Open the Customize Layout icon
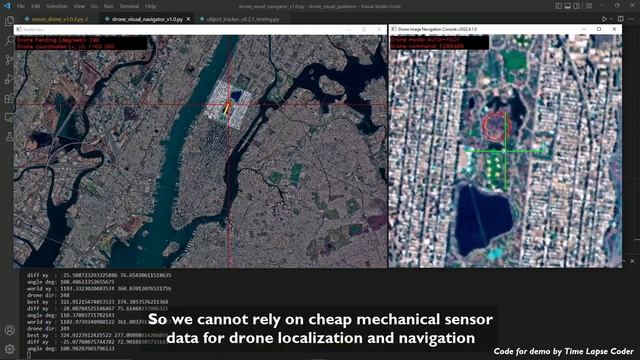Image resolution: width=640 pixels, height=360 pixels. (x=589, y=6)
